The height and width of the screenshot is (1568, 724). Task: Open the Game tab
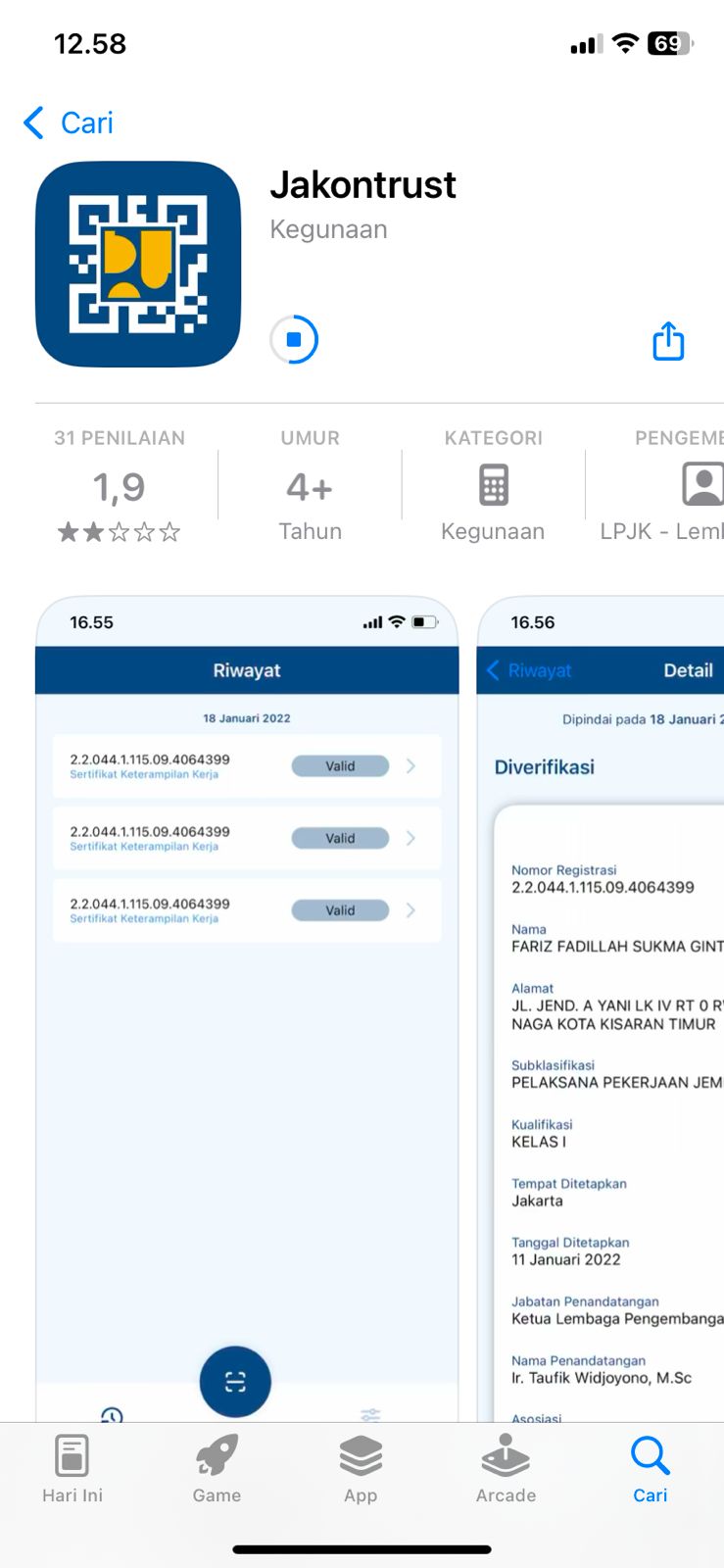point(217,1469)
